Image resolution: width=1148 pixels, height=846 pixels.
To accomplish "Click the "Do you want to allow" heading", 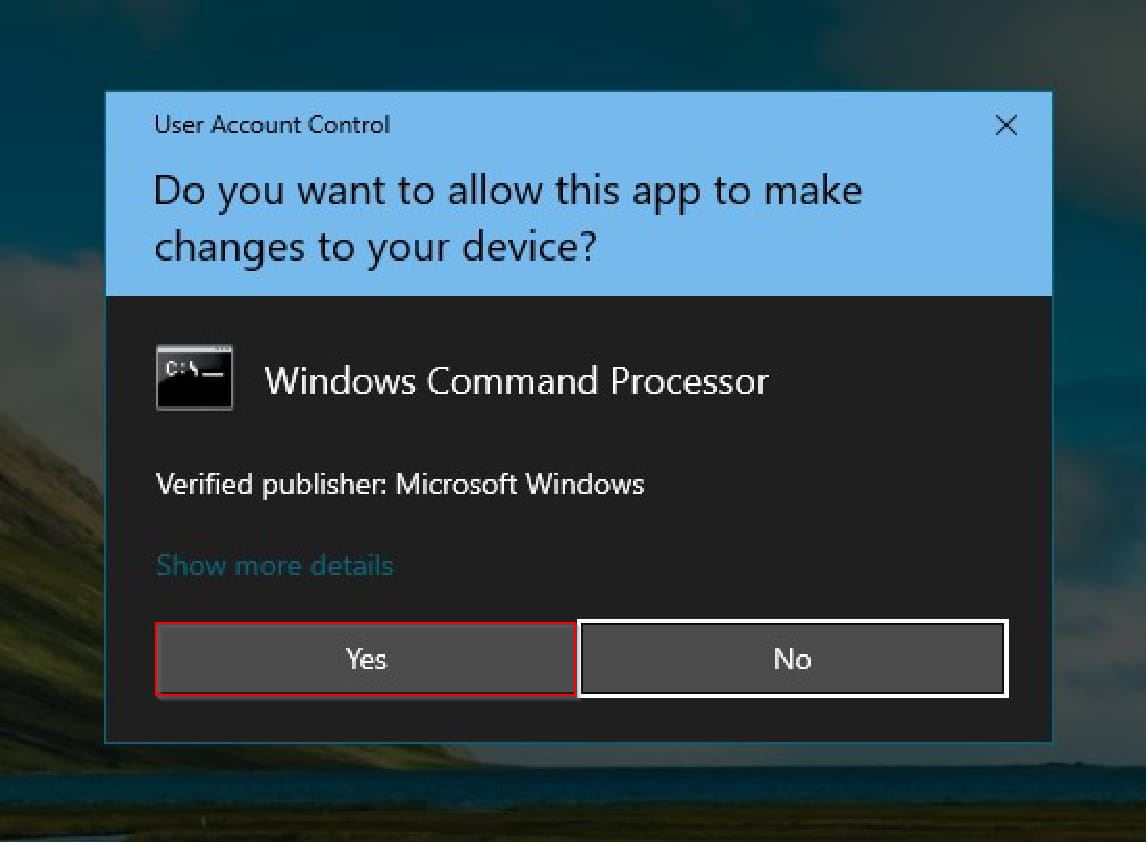I will coord(508,192).
